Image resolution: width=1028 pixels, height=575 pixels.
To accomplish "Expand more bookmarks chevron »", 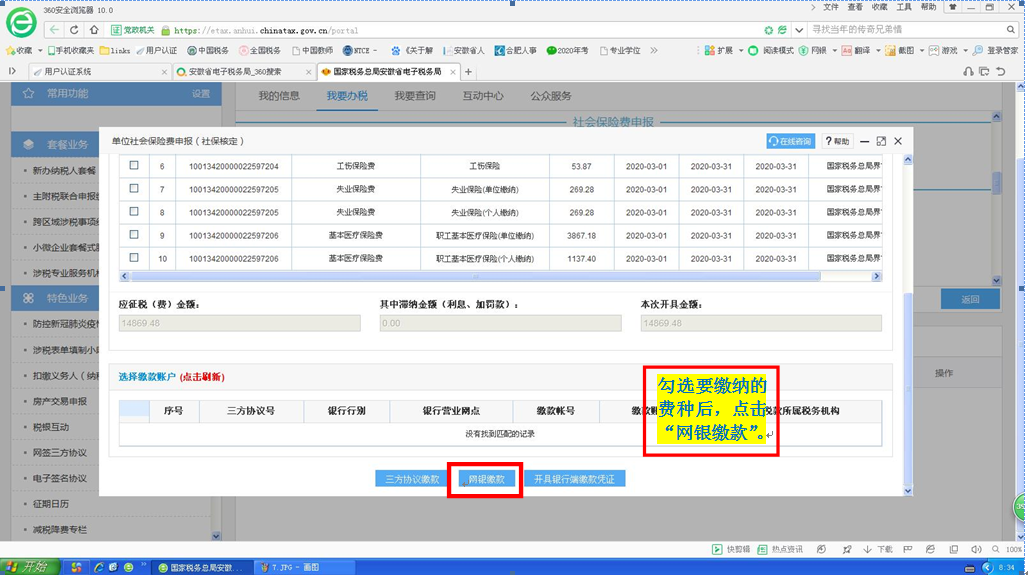I will 654,50.
